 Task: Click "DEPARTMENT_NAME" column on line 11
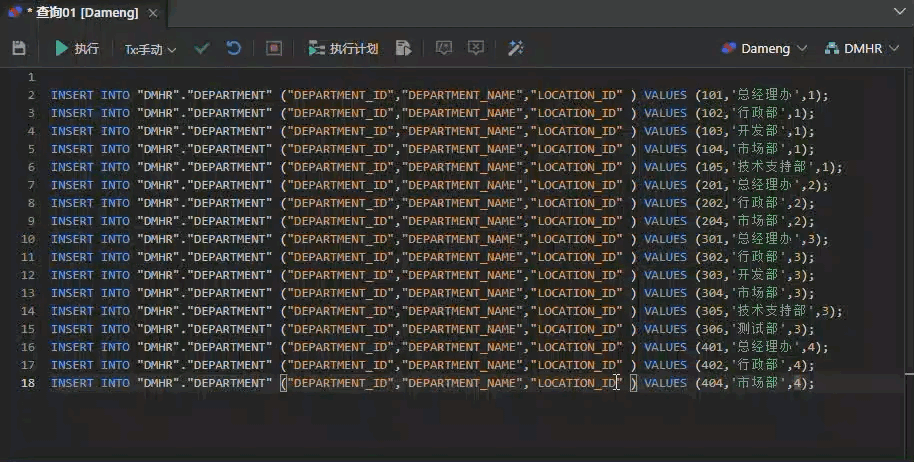462,257
